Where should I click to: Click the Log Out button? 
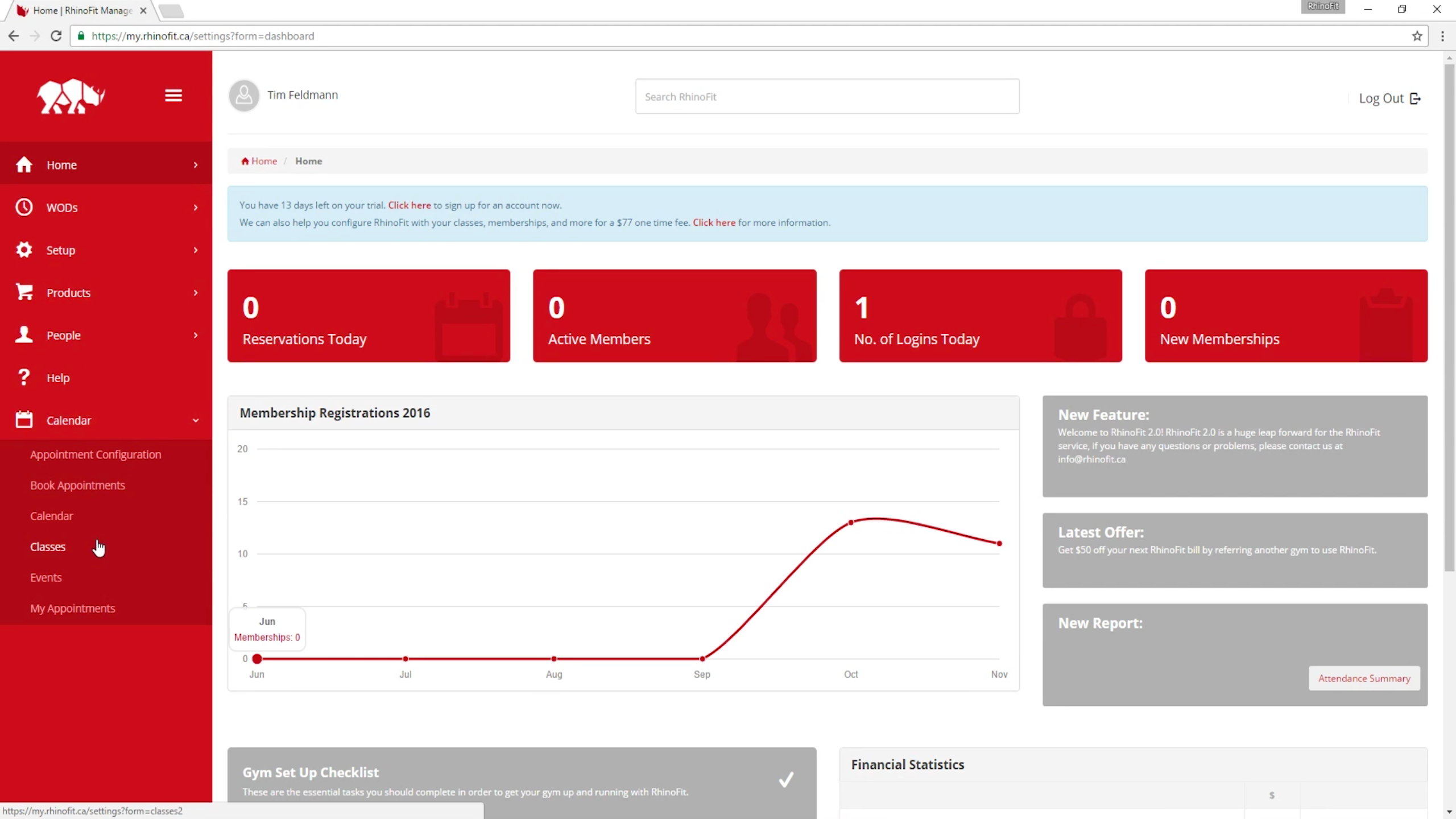(1390, 98)
